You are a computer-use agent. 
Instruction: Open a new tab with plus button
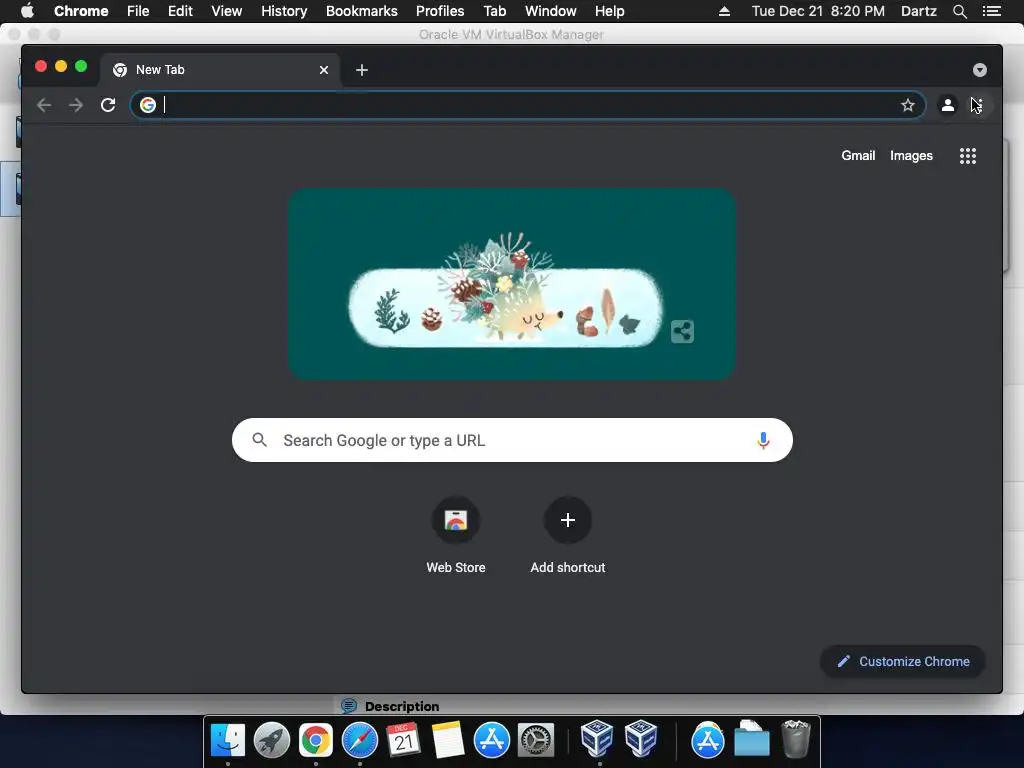(362, 70)
